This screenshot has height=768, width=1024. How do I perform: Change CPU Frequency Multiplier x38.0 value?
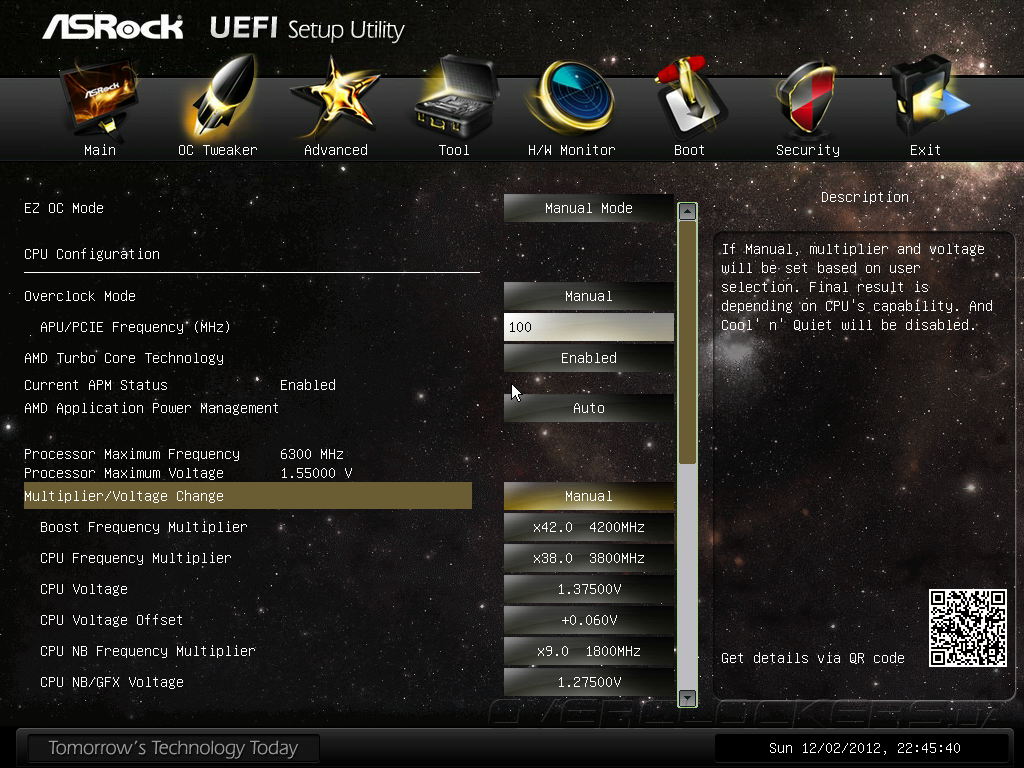[x=588, y=558]
